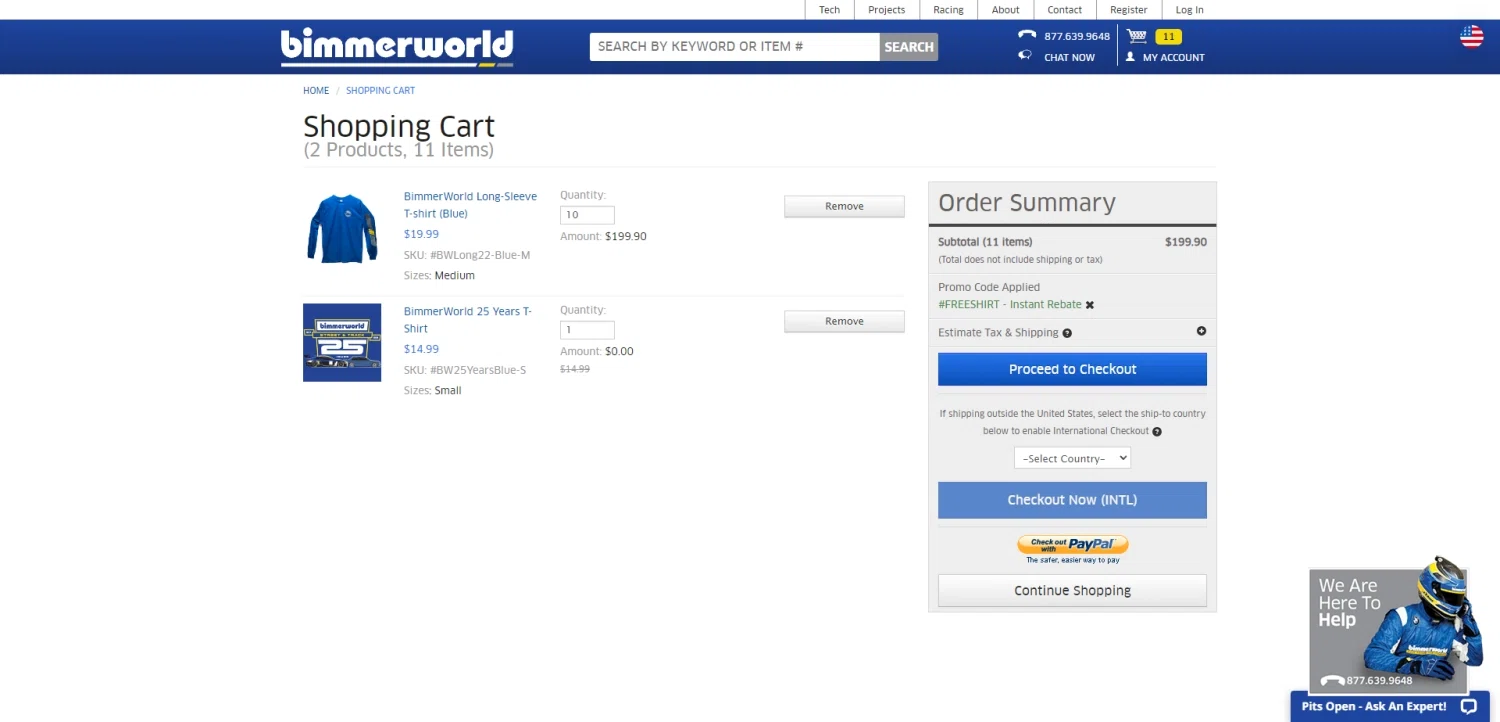Remove the FREESHIRT promo code with X
Viewport: 1500px width, 722px height.
pos(1090,305)
